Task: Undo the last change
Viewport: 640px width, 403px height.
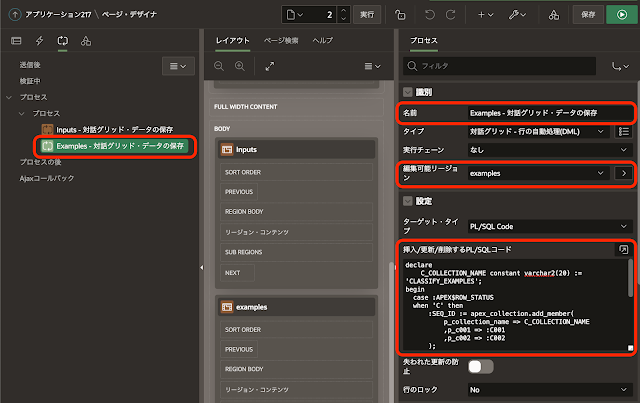Action: click(429, 15)
